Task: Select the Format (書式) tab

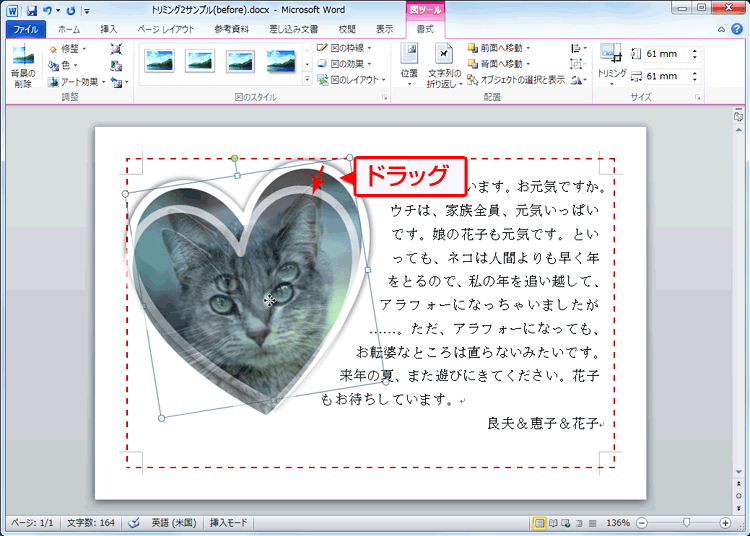Action: coord(425,29)
